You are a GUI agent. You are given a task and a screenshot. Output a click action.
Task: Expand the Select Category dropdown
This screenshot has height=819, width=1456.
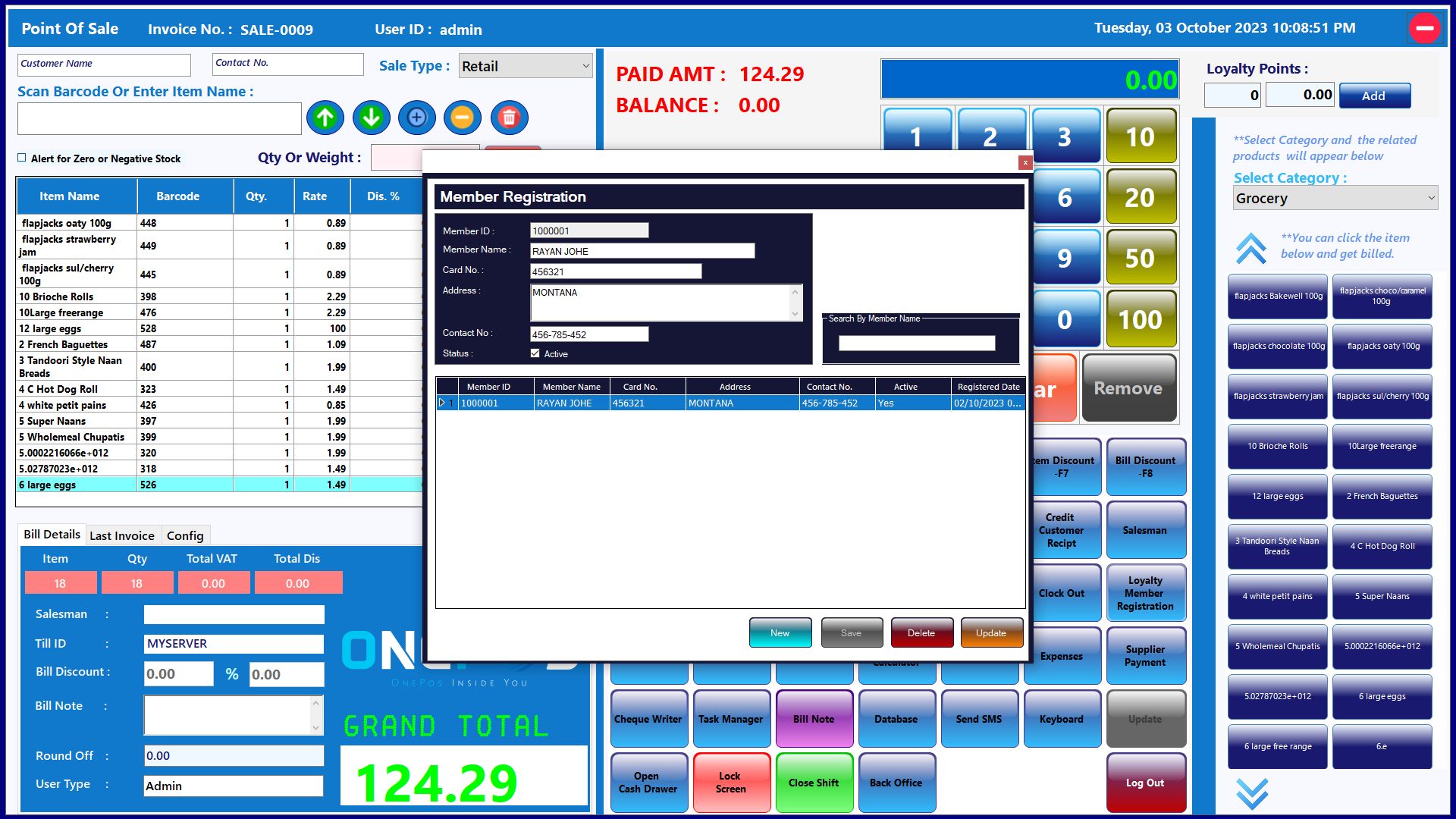coord(1335,199)
